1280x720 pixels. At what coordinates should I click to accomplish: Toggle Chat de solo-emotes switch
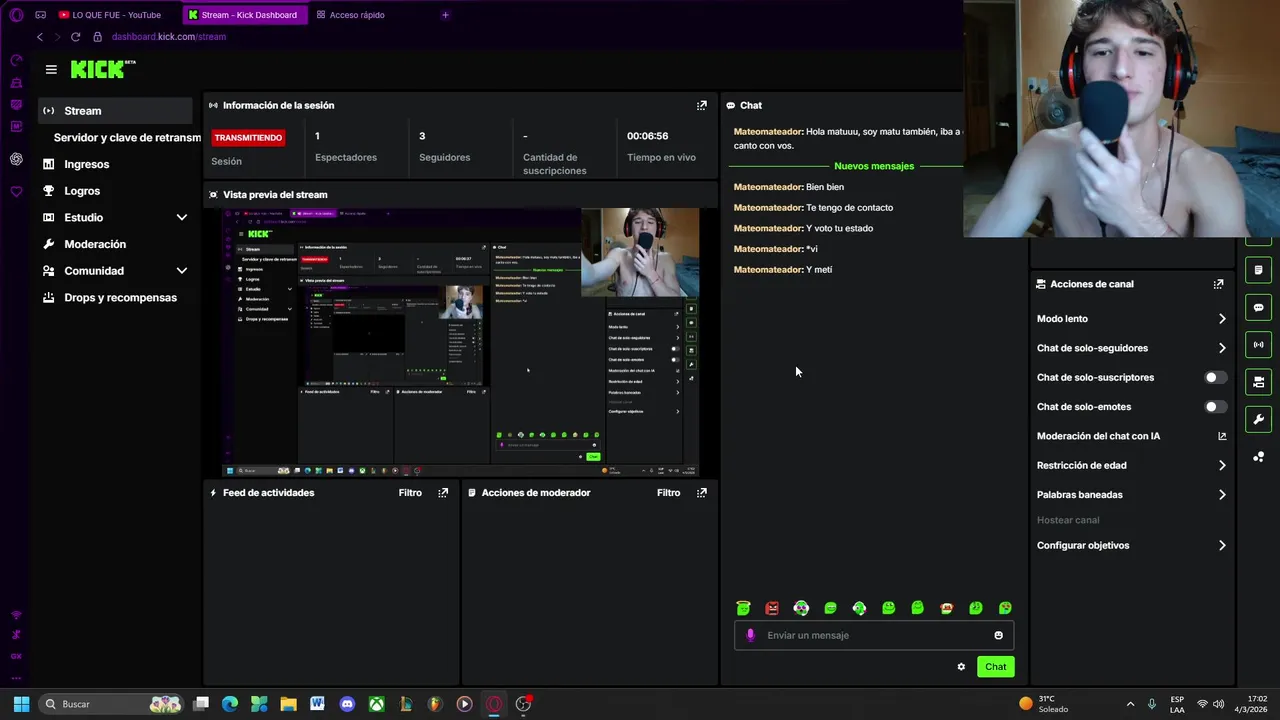tap(1215, 407)
